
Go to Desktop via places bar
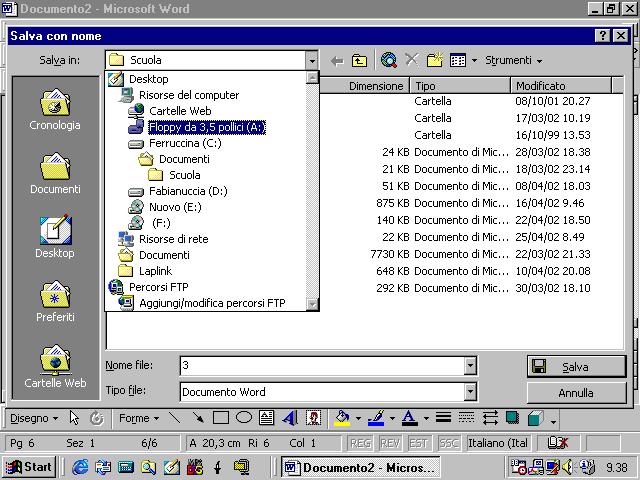[55, 237]
